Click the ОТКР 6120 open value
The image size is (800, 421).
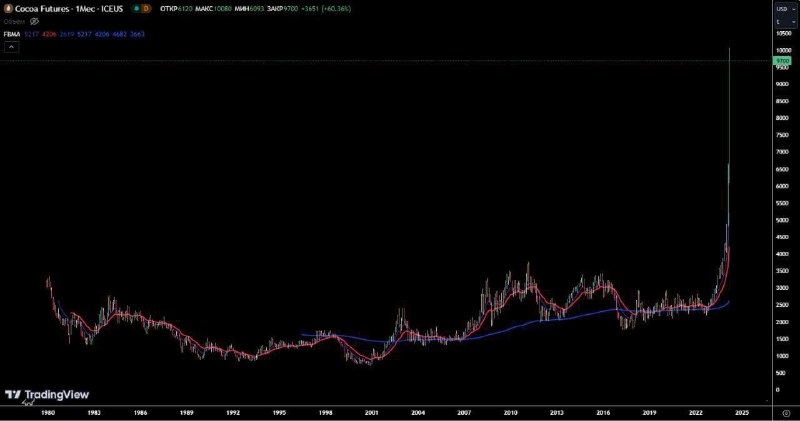pos(176,9)
